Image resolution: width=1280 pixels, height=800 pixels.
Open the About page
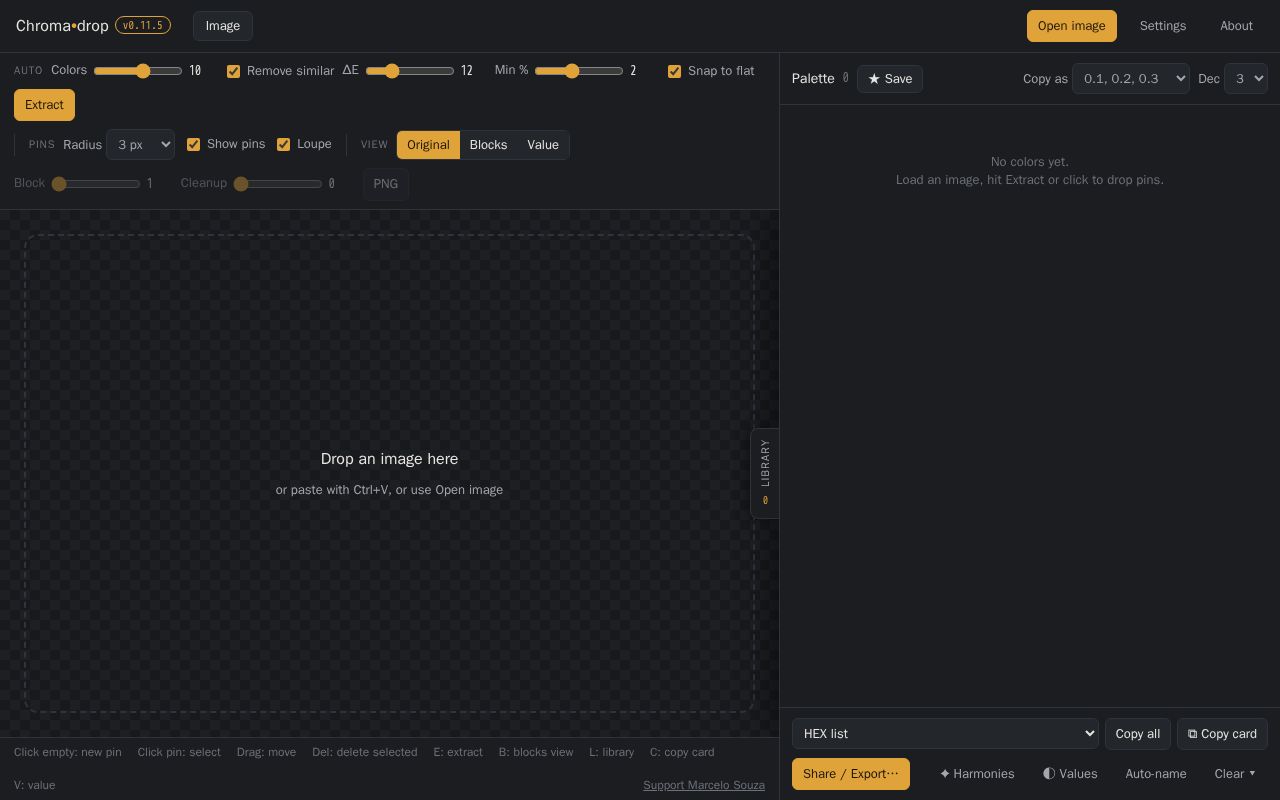tap(1236, 26)
